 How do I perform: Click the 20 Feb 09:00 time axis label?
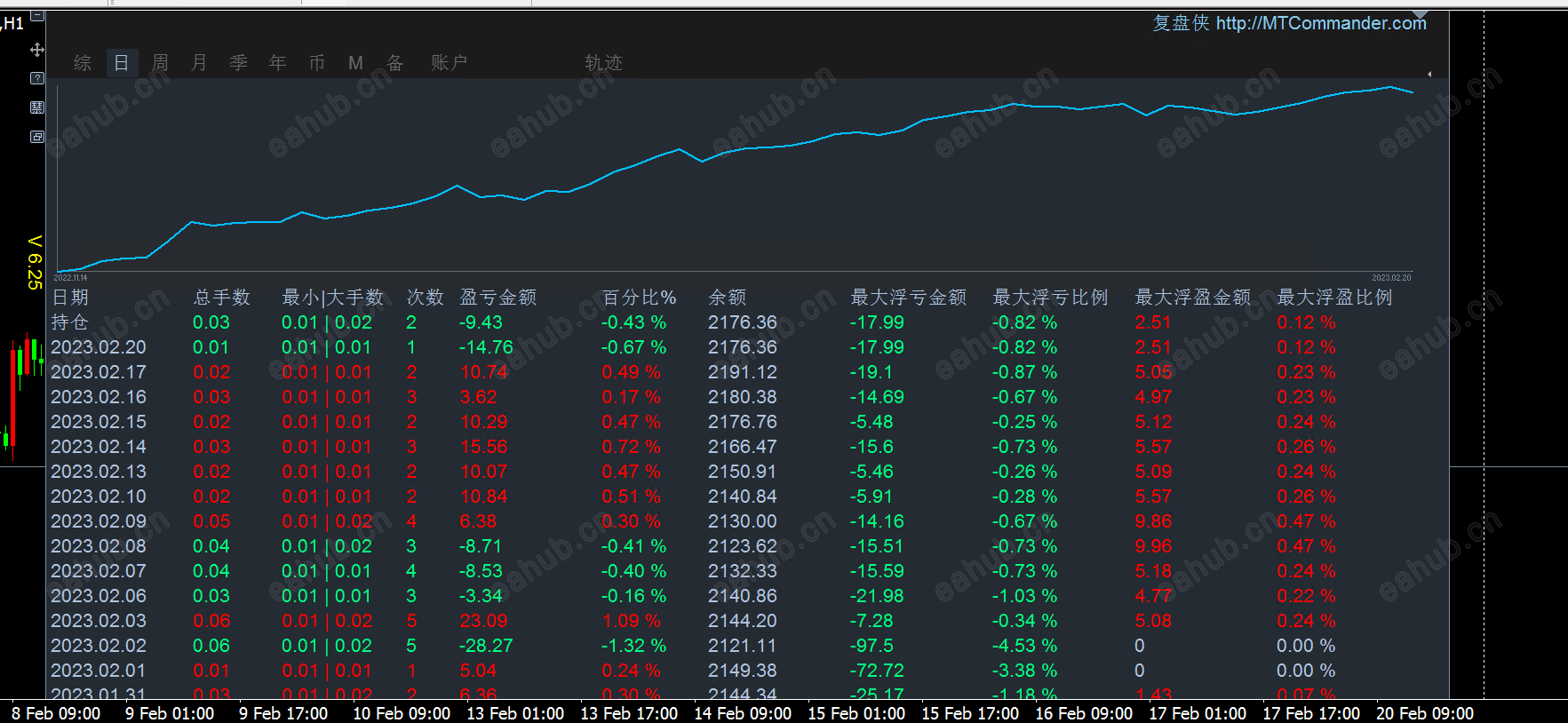point(1425,713)
